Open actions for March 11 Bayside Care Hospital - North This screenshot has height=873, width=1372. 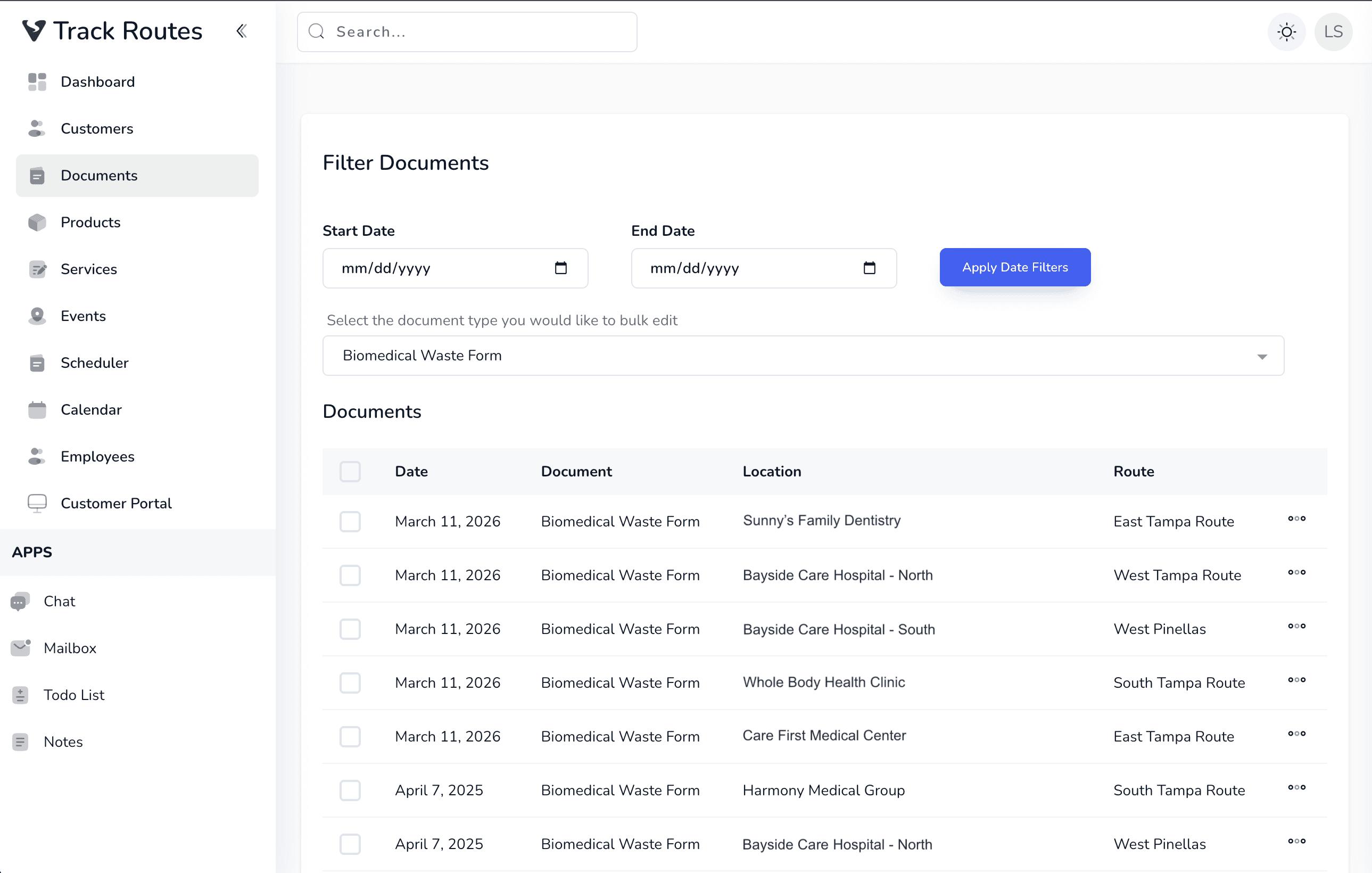1297,572
